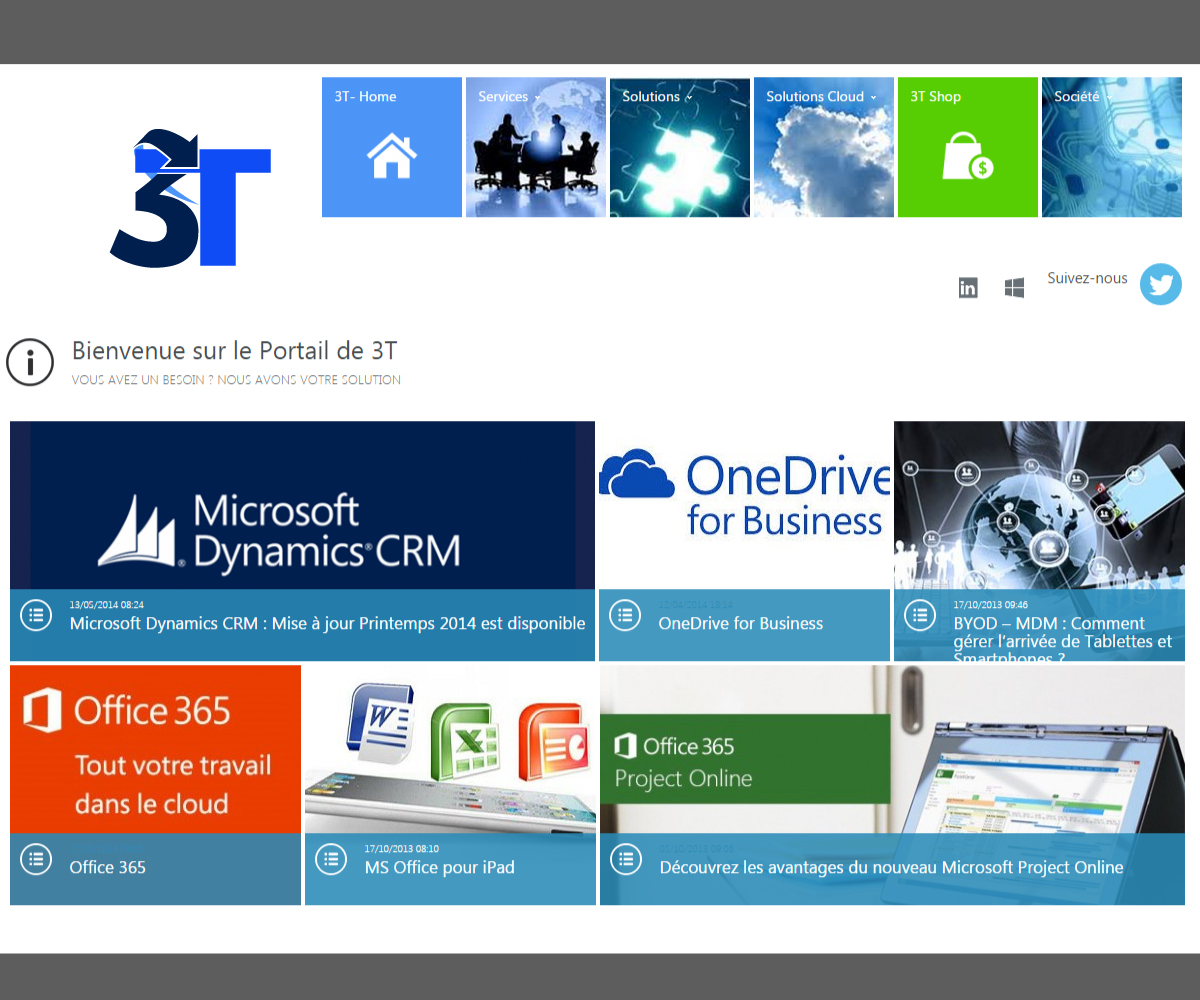Viewport: 1200px width, 1000px height.
Task: Click the Twitter bird icon
Action: click(1161, 284)
